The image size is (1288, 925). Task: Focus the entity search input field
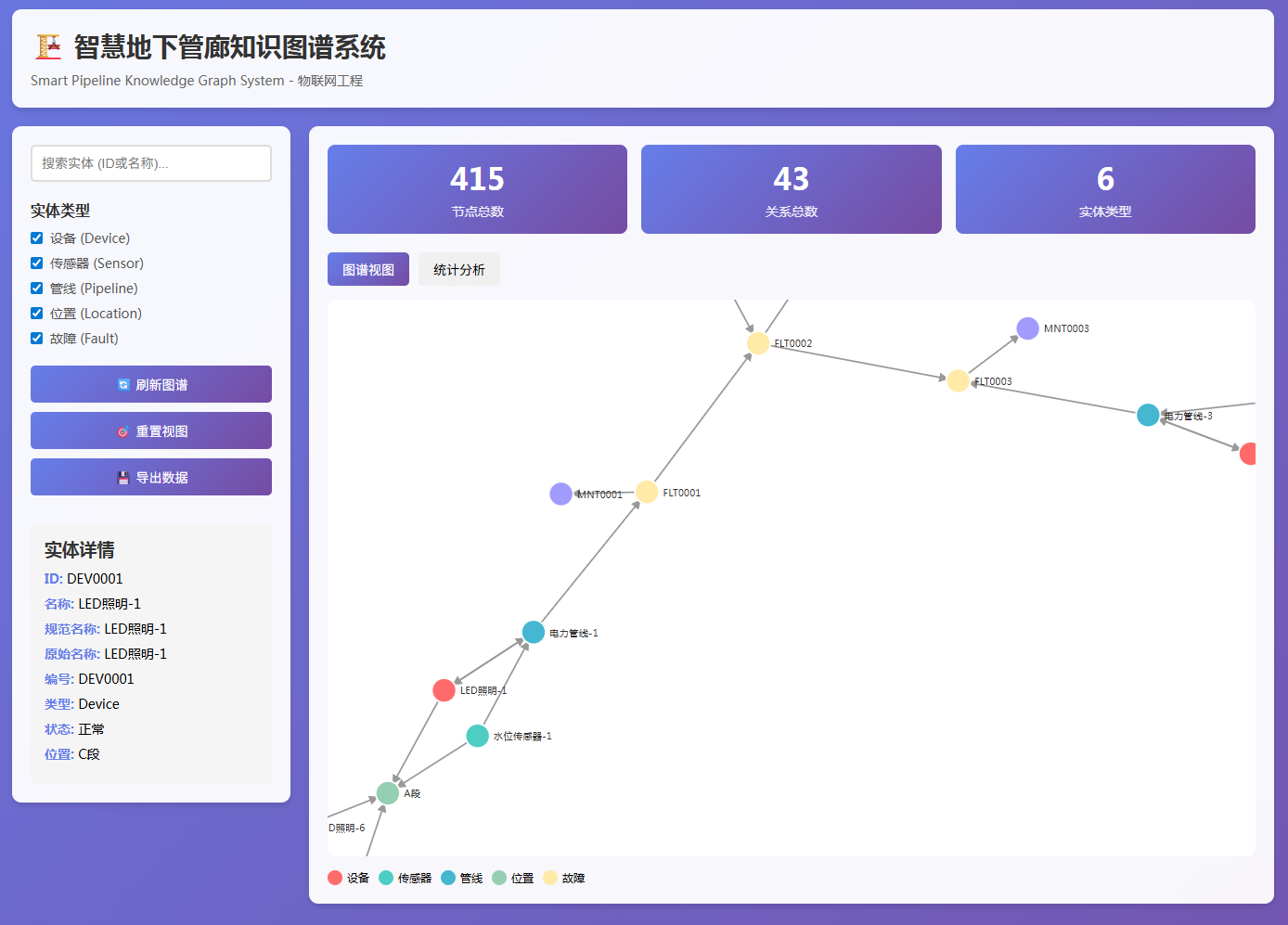tap(151, 163)
